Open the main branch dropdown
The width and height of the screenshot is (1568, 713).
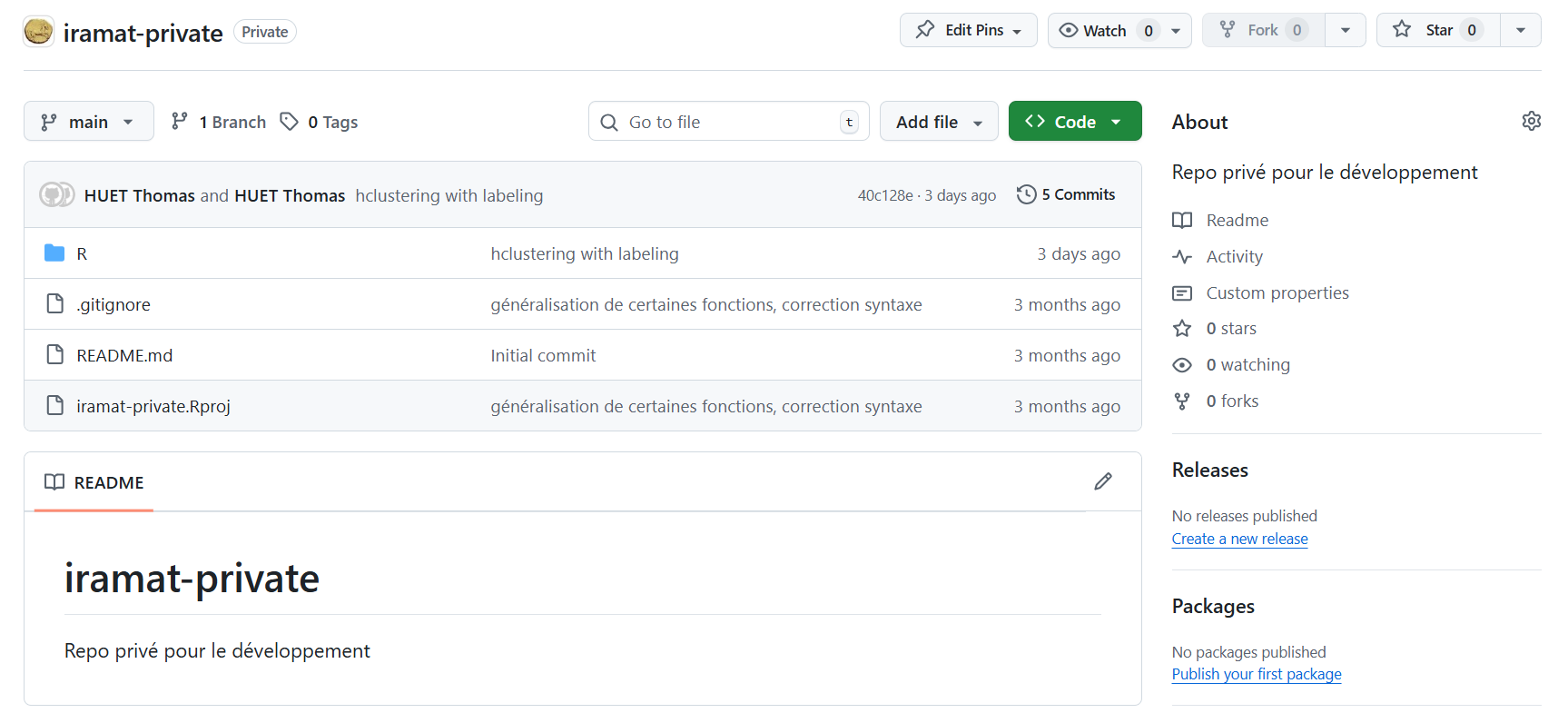88,122
